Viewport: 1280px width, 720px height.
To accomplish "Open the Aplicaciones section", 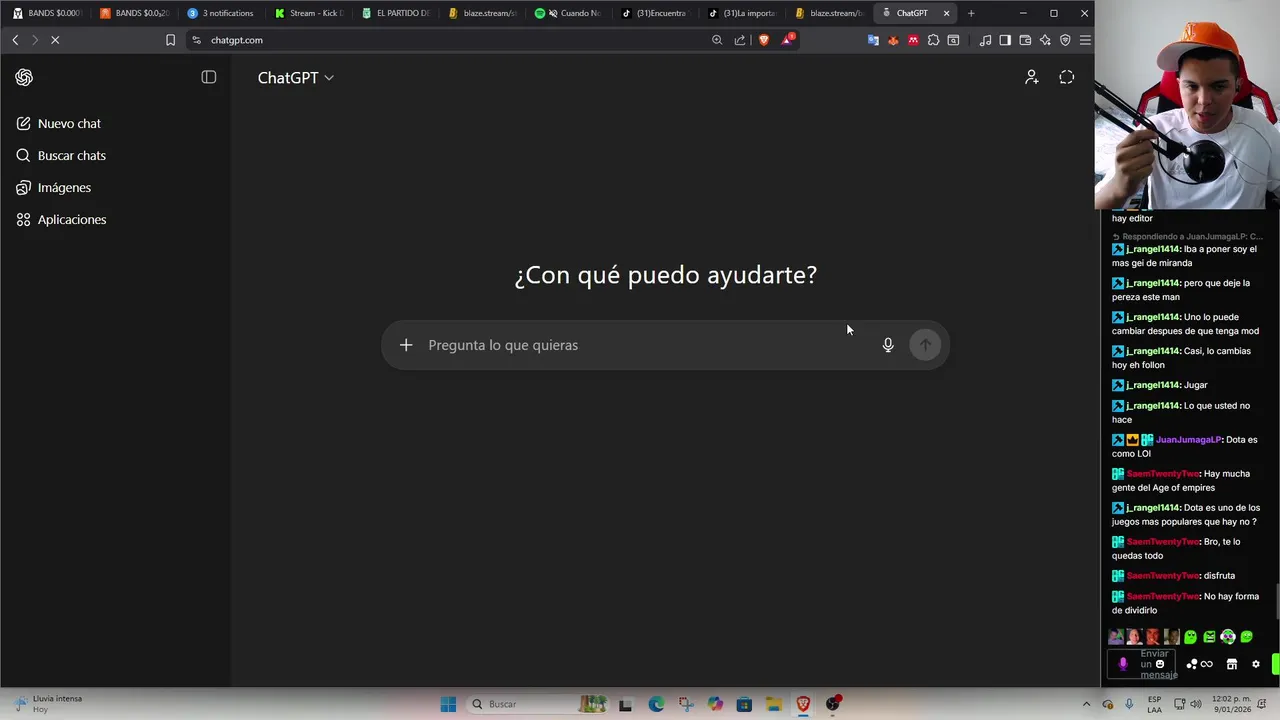I will 71,219.
